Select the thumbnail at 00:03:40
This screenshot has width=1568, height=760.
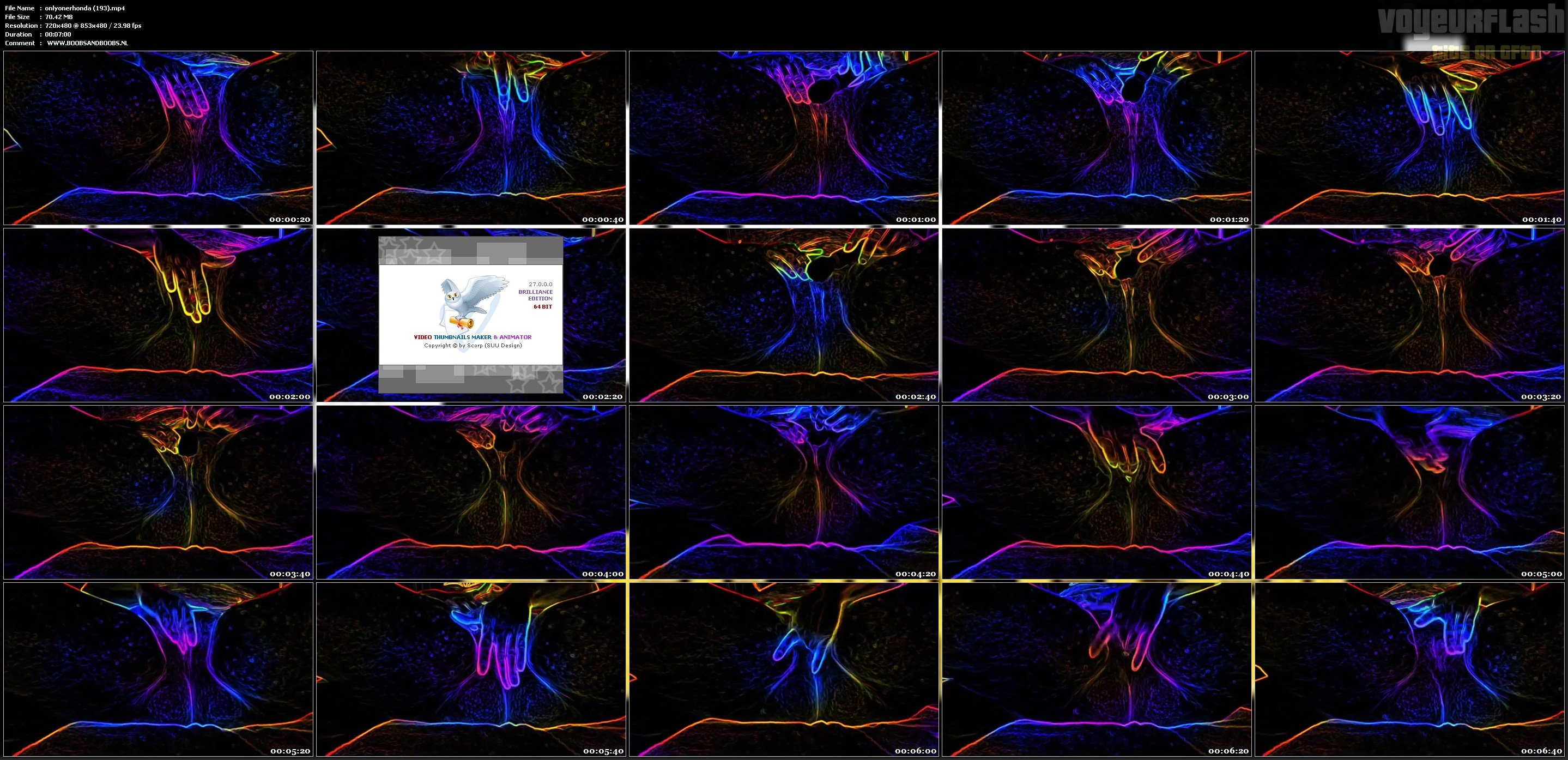158,492
